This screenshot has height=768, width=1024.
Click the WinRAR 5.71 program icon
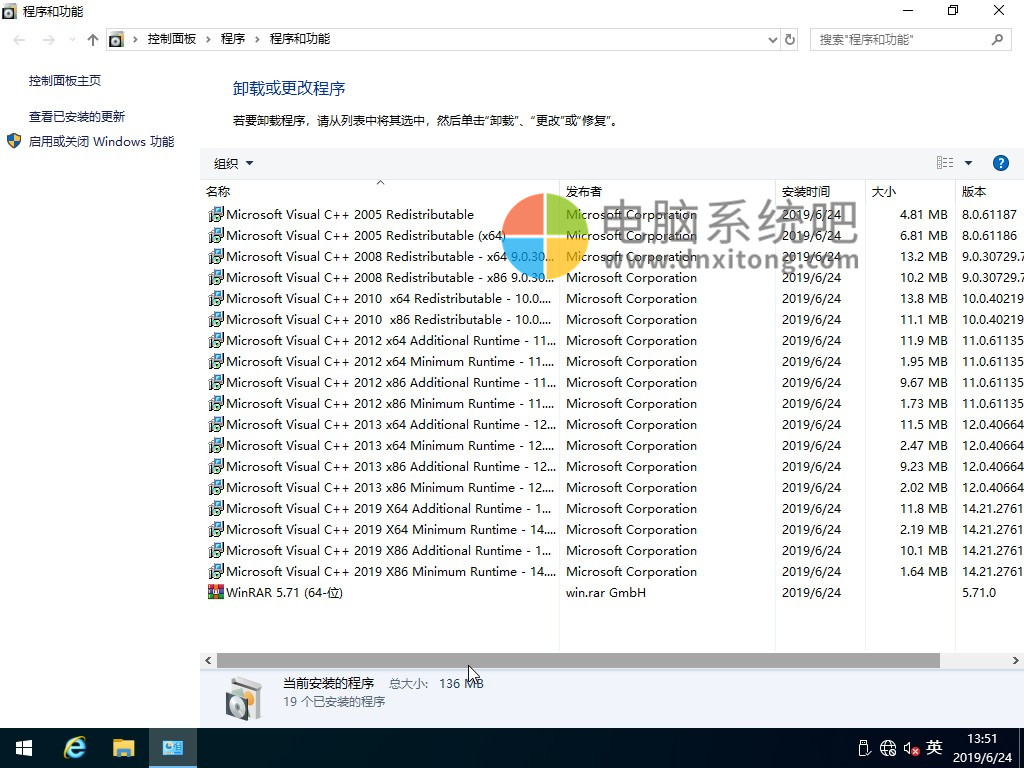(x=216, y=592)
